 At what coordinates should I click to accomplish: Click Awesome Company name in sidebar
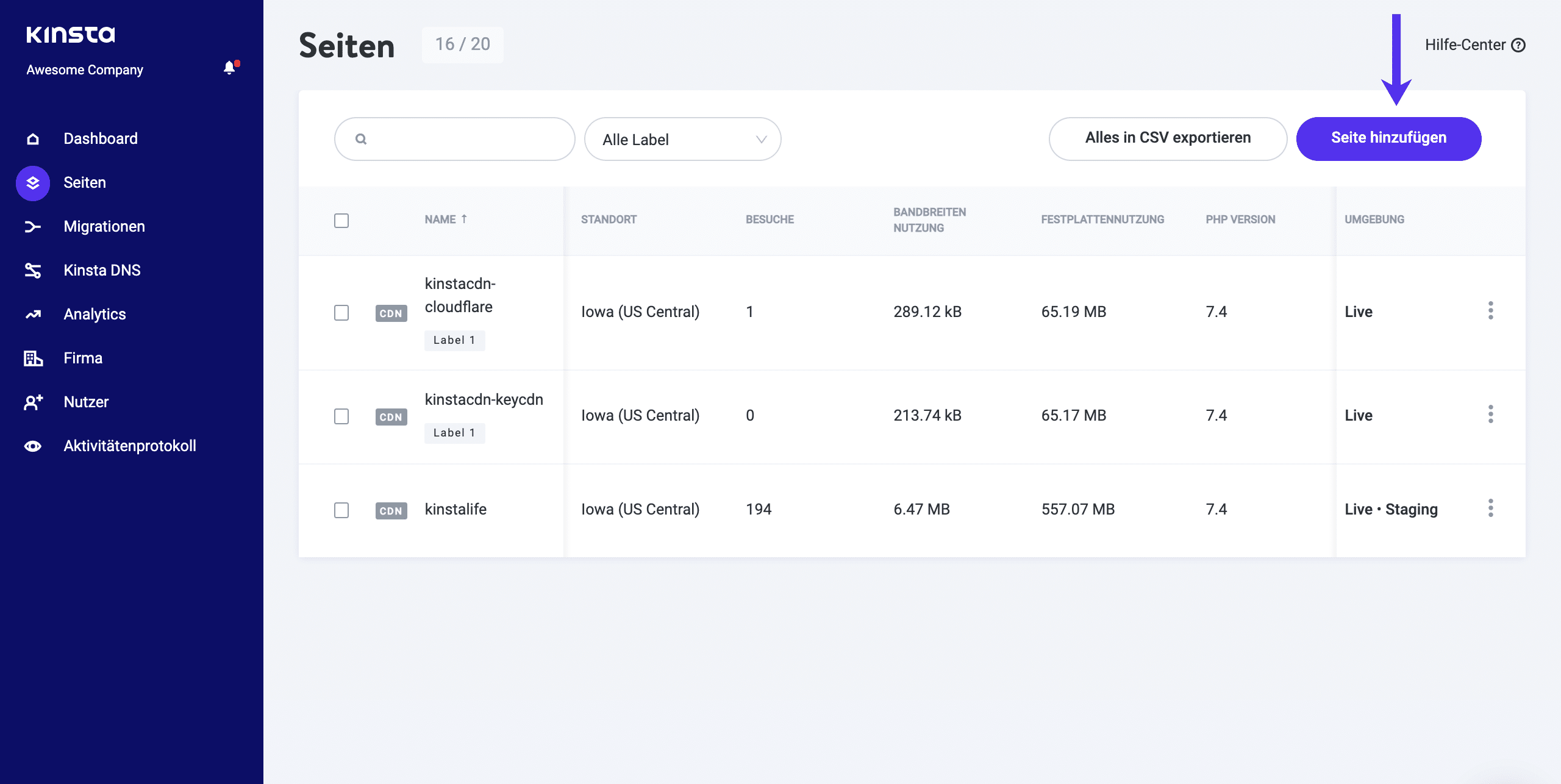tap(85, 70)
